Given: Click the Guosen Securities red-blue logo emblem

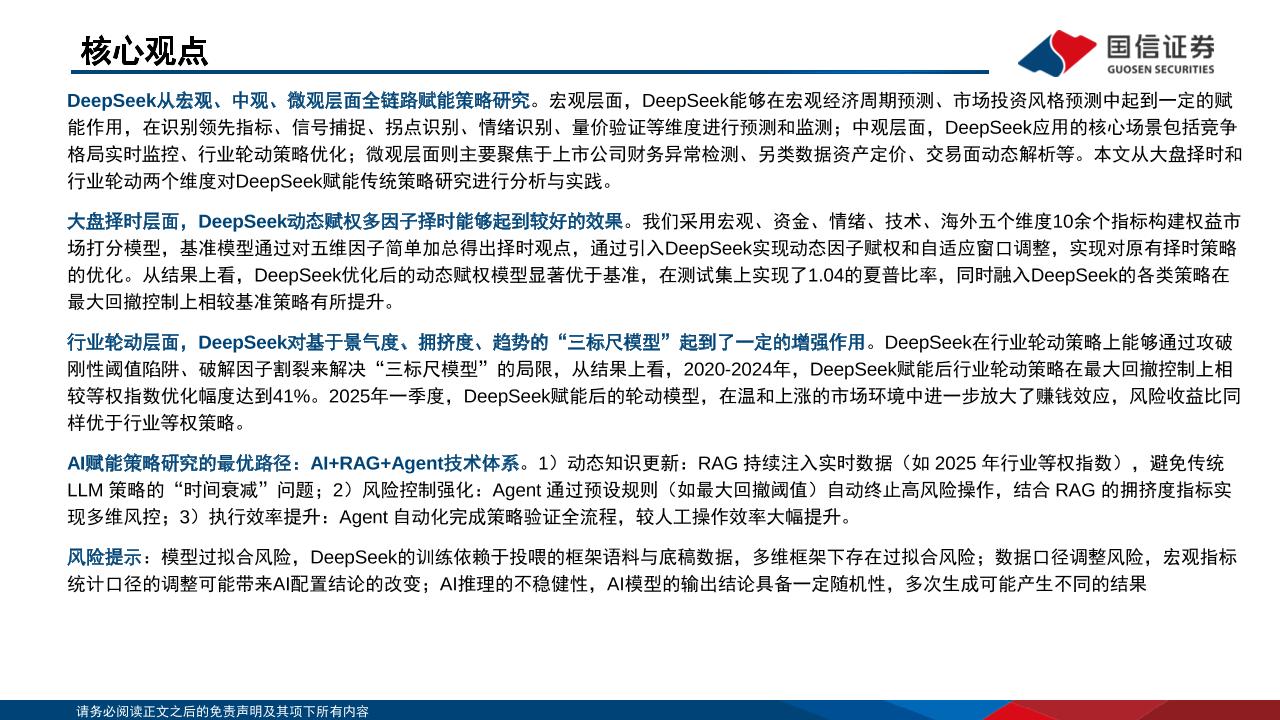Looking at the screenshot, I should [1057, 52].
